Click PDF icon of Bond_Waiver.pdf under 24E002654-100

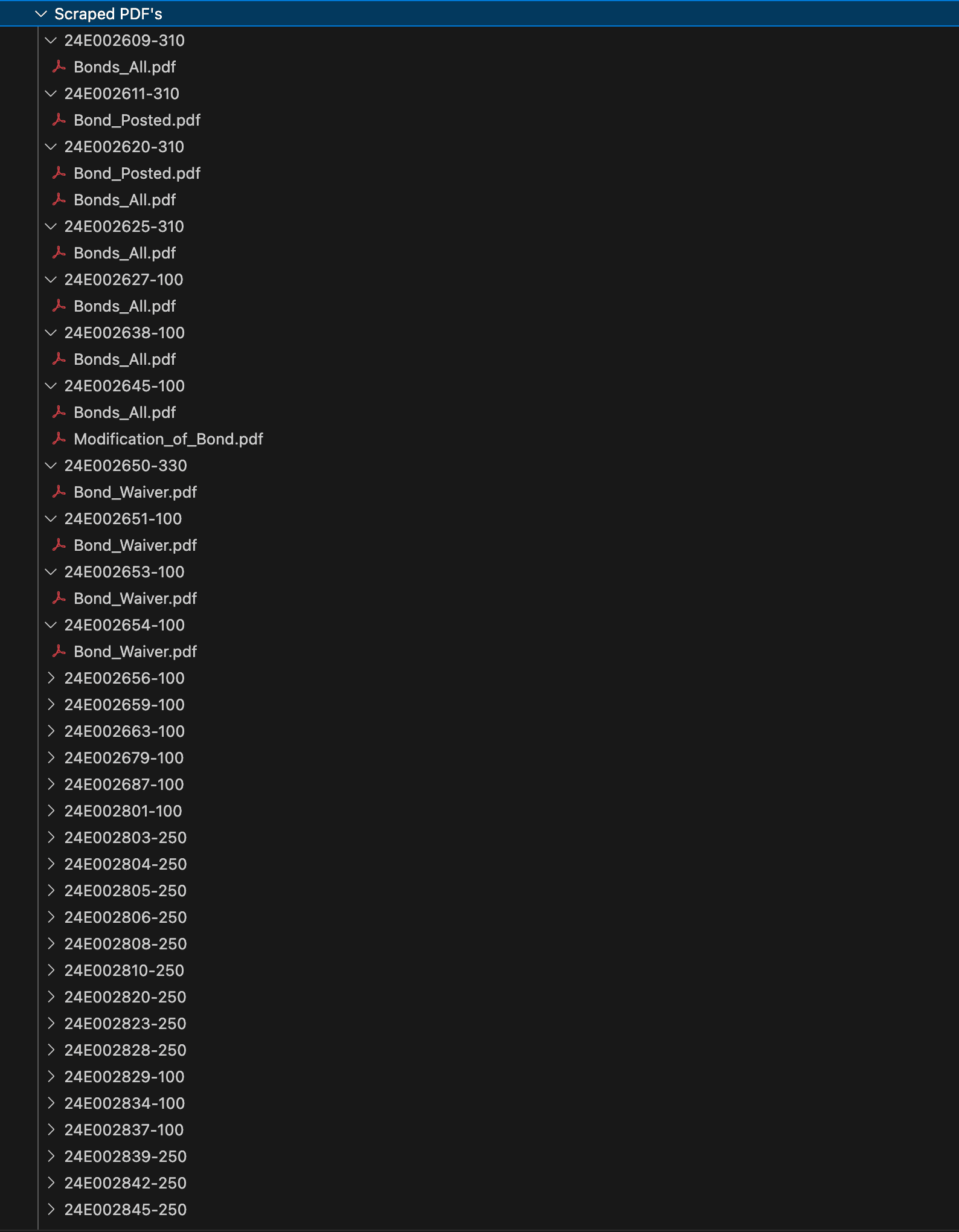(x=59, y=652)
